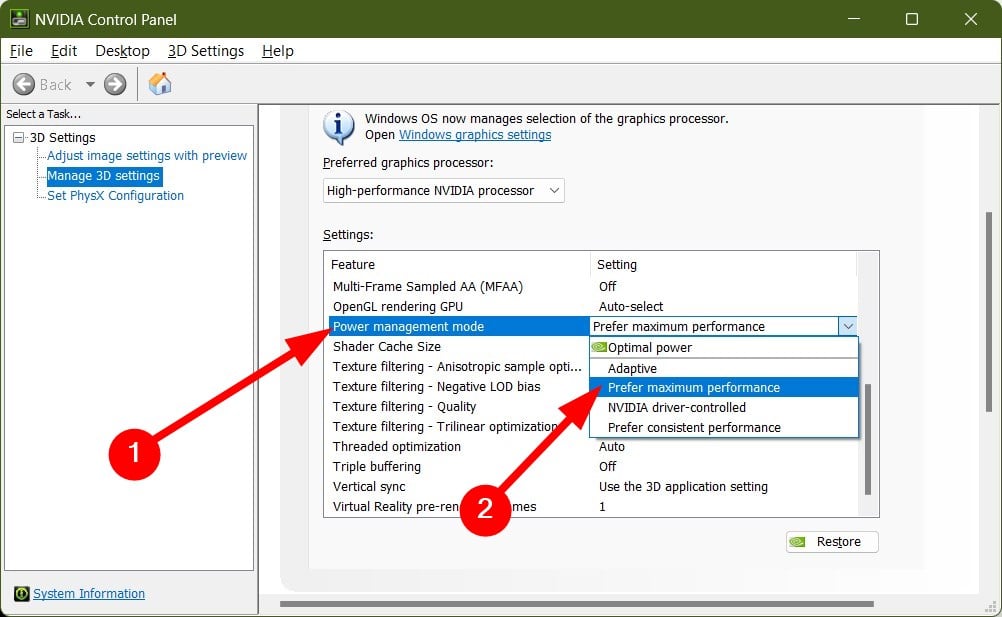Choose Adaptive power mode option

coord(723,368)
